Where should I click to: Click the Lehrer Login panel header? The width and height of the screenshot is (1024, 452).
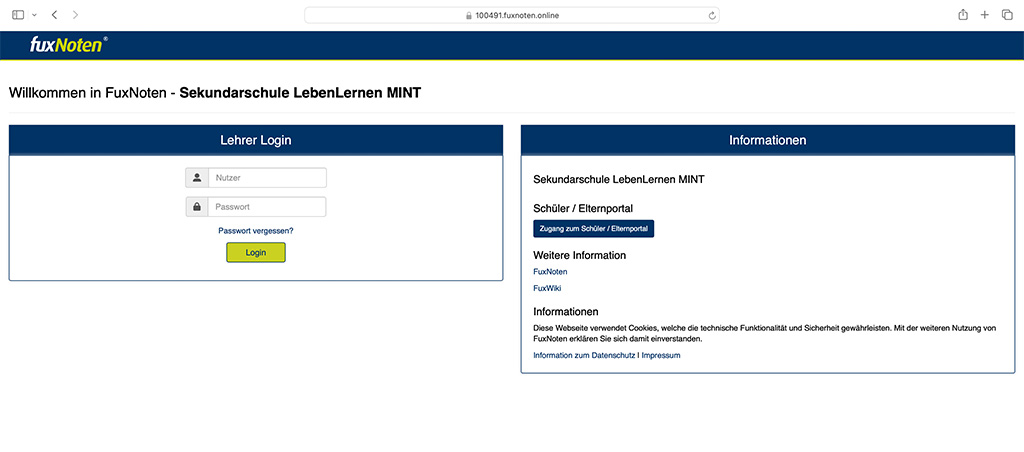click(256, 140)
